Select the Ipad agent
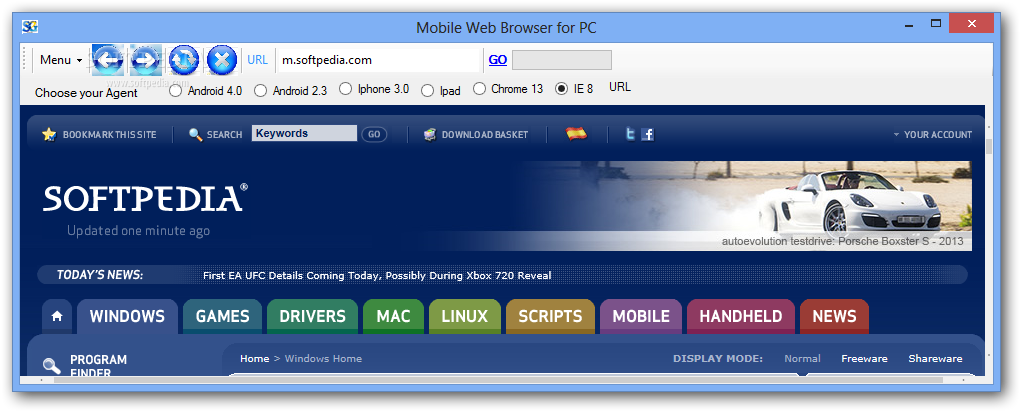Viewport: 1021px width, 412px height. [427, 91]
